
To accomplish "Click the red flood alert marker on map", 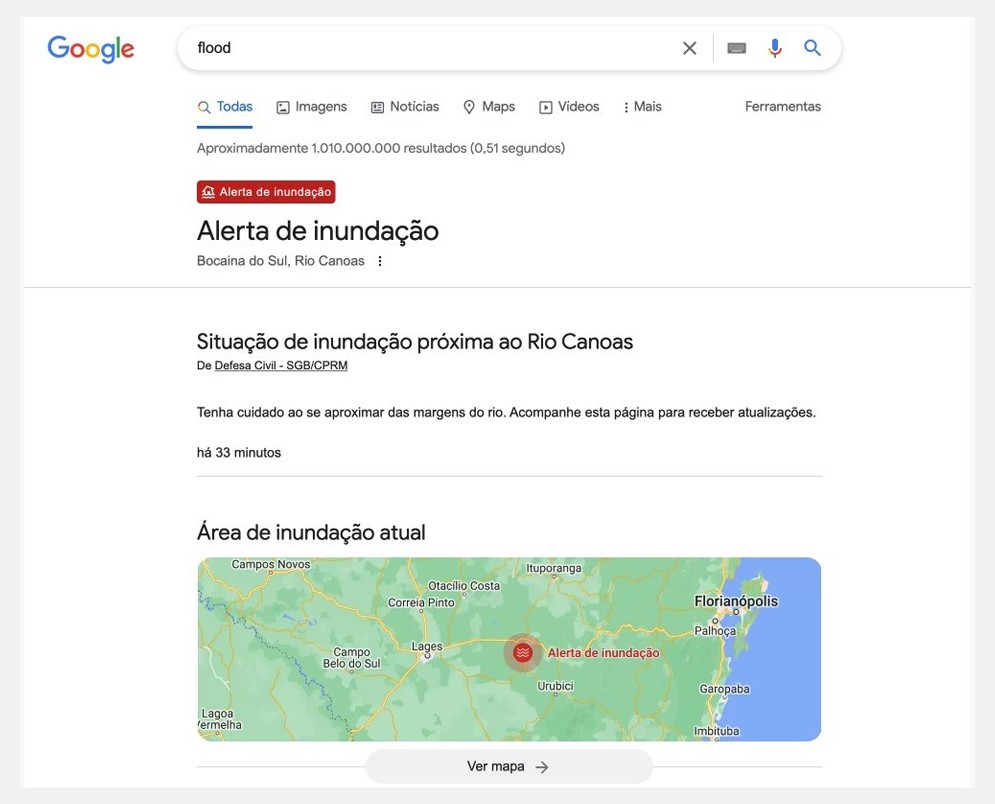I will (x=523, y=652).
